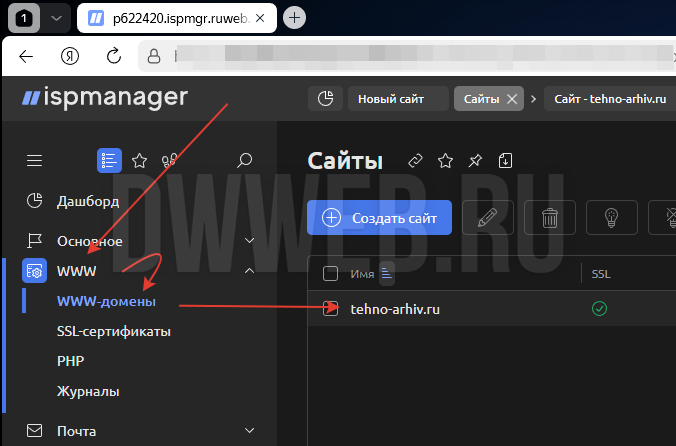Copy page link icon next to Сайты

(415, 161)
